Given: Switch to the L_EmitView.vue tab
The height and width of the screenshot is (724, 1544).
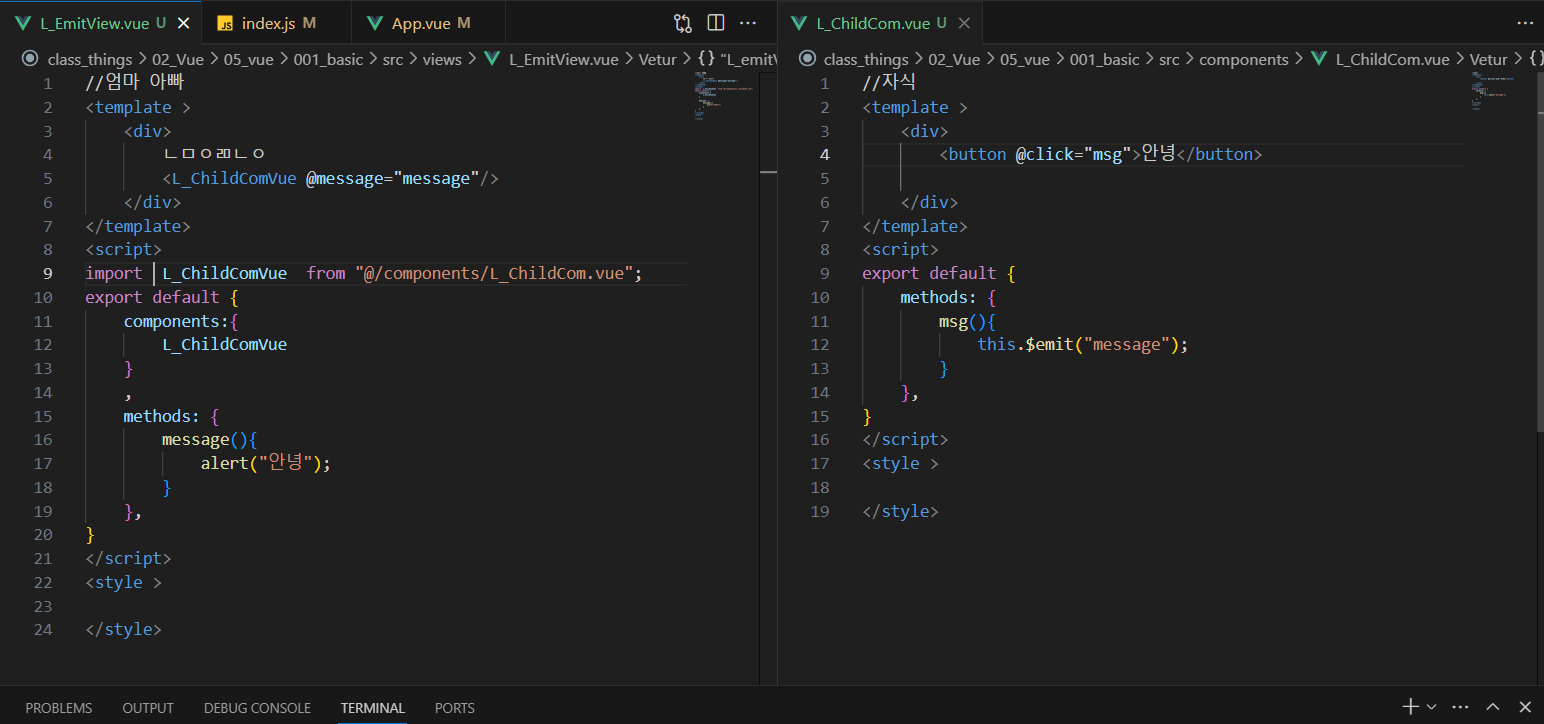Looking at the screenshot, I should (100, 23).
